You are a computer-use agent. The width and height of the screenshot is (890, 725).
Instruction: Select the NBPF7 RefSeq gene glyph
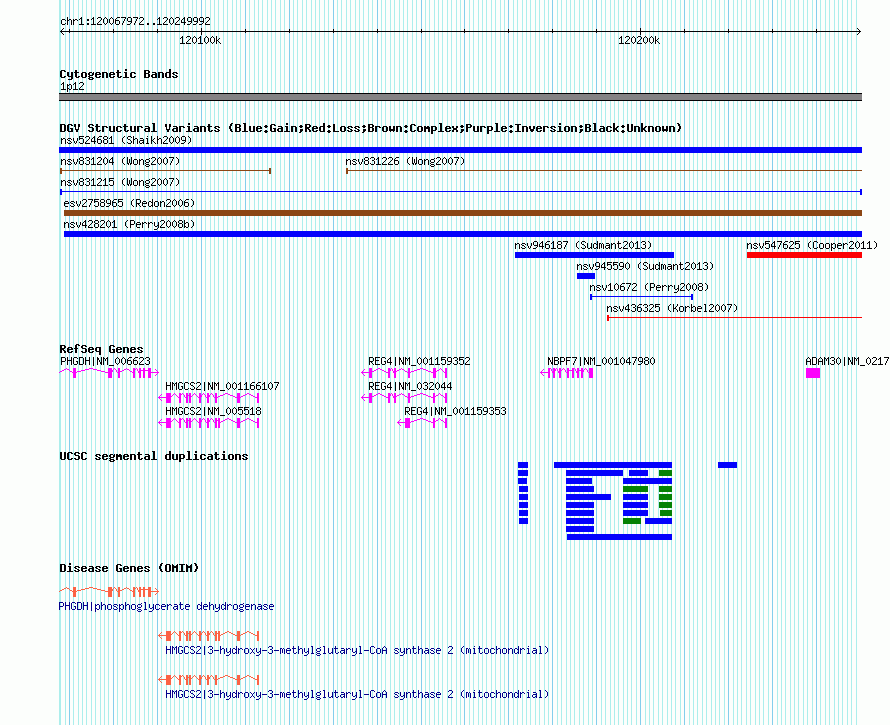click(566, 372)
